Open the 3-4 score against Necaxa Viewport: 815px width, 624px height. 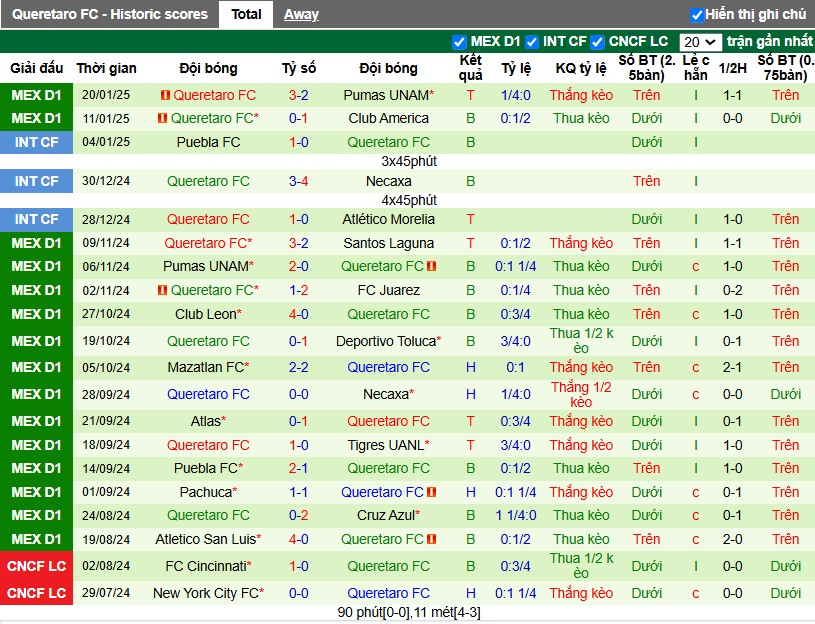pyautogui.click(x=299, y=181)
